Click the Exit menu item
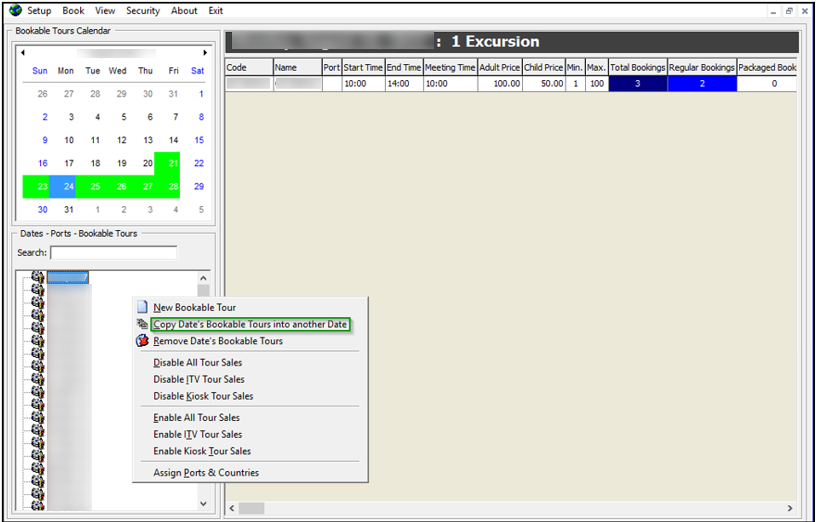The width and height of the screenshot is (816, 522). coord(215,11)
